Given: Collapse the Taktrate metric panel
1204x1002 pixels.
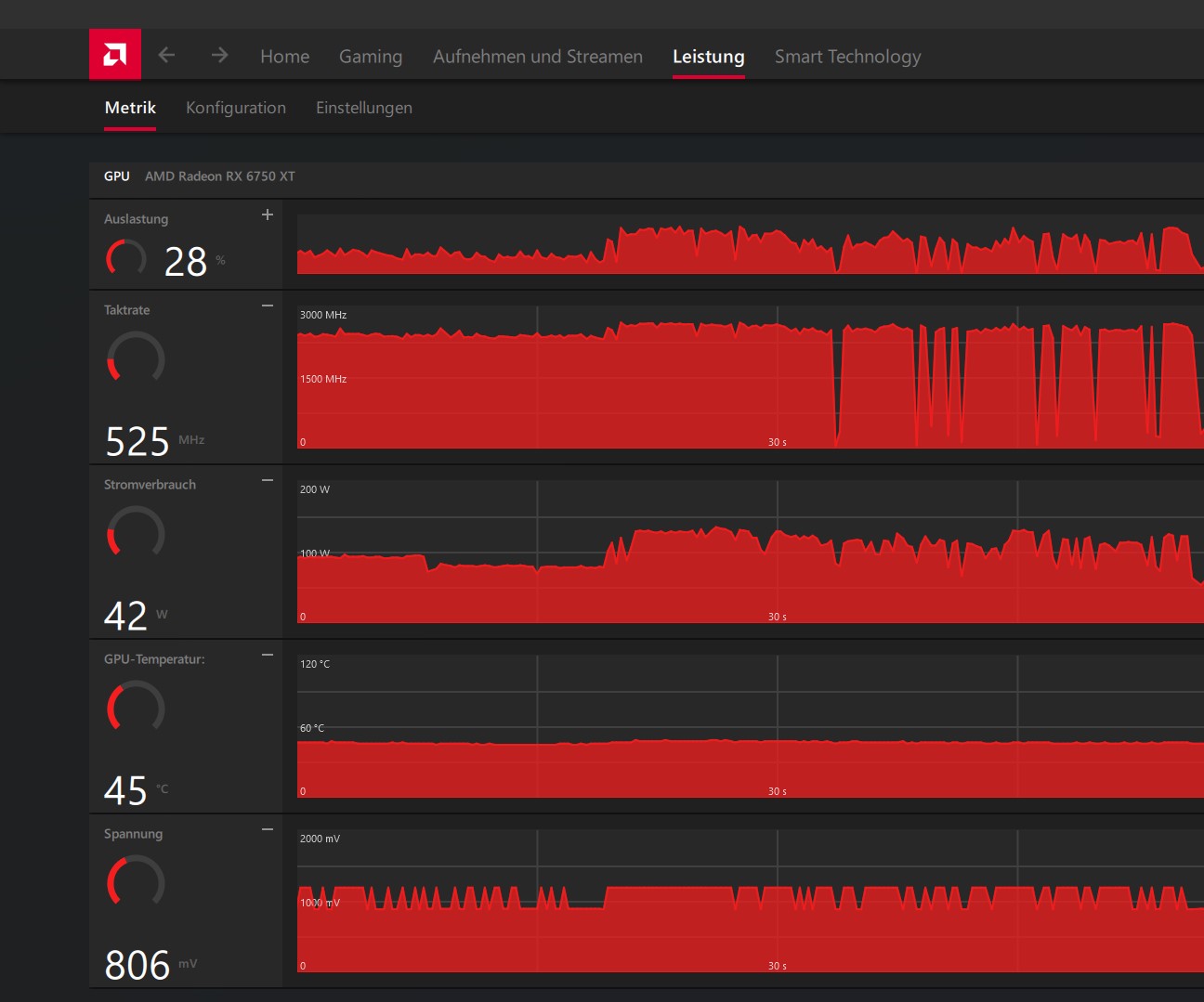Looking at the screenshot, I should pos(268,306).
